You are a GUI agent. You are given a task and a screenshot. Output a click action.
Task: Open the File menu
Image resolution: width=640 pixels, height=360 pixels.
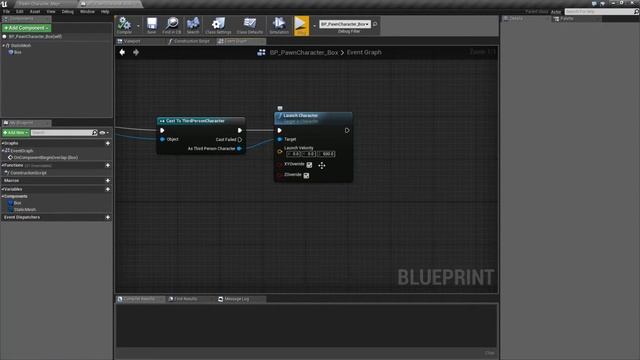click(x=7, y=11)
